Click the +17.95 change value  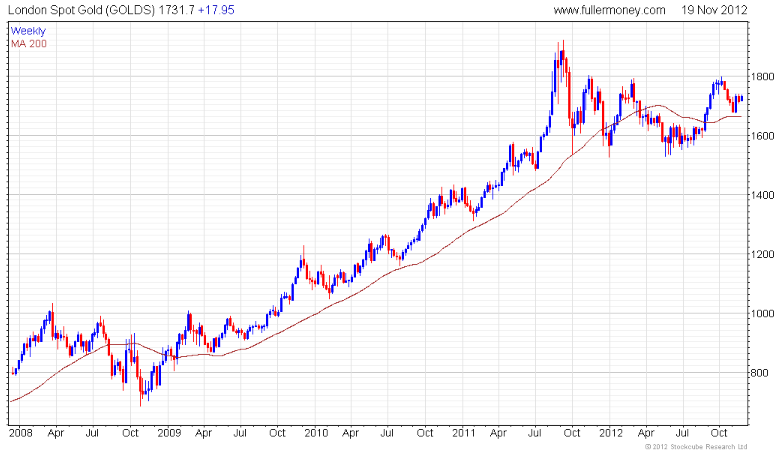coord(216,10)
